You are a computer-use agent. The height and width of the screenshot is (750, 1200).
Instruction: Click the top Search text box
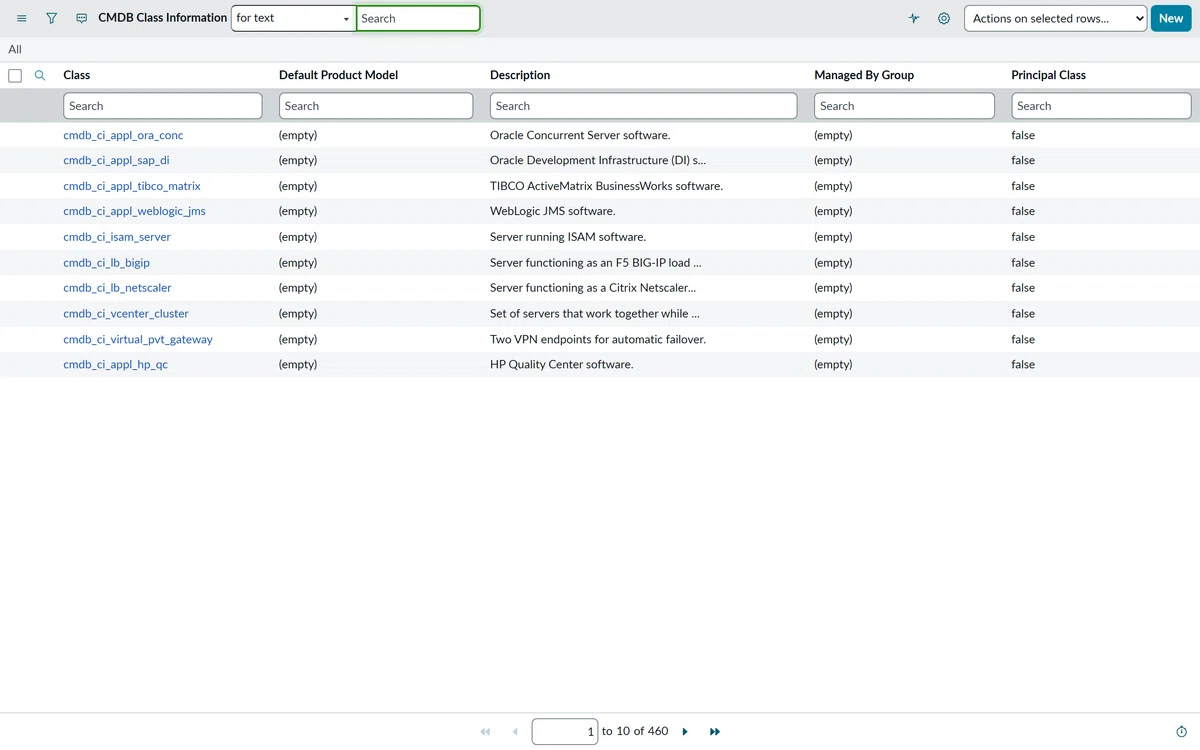tap(418, 18)
